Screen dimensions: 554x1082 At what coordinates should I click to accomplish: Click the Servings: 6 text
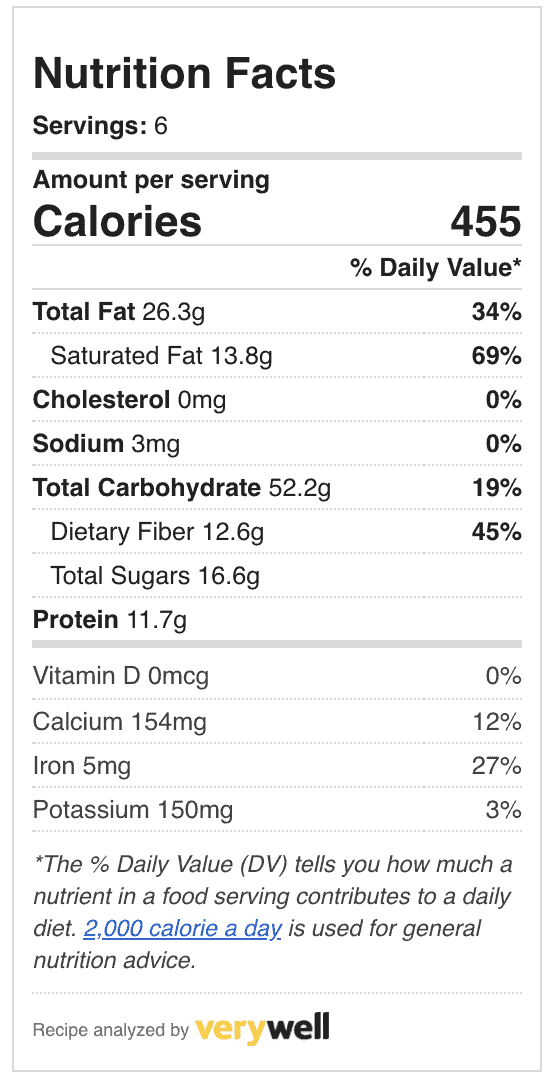click(101, 126)
